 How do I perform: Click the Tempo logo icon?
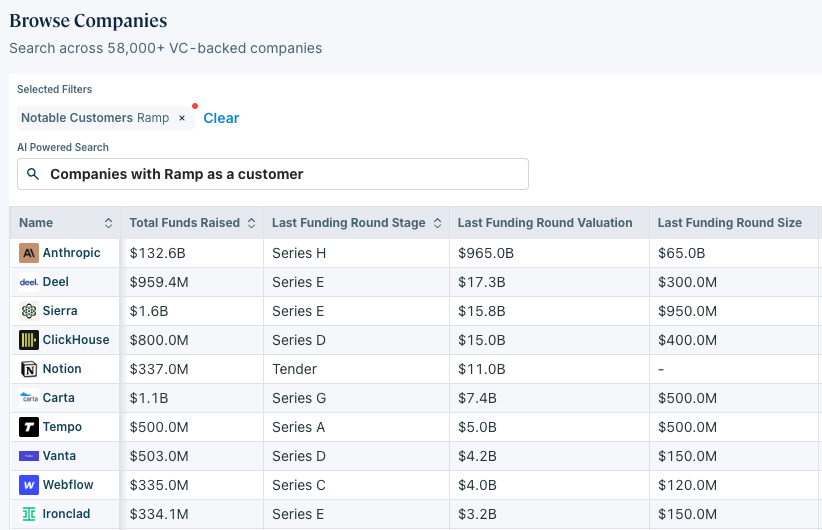click(29, 427)
